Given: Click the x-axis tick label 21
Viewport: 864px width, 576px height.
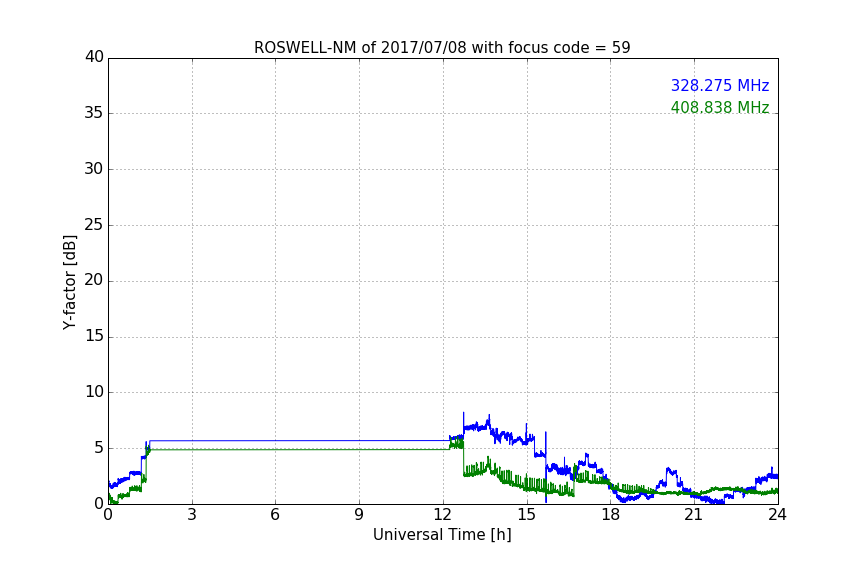Looking at the screenshot, I should pyautogui.click(x=694, y=515).
